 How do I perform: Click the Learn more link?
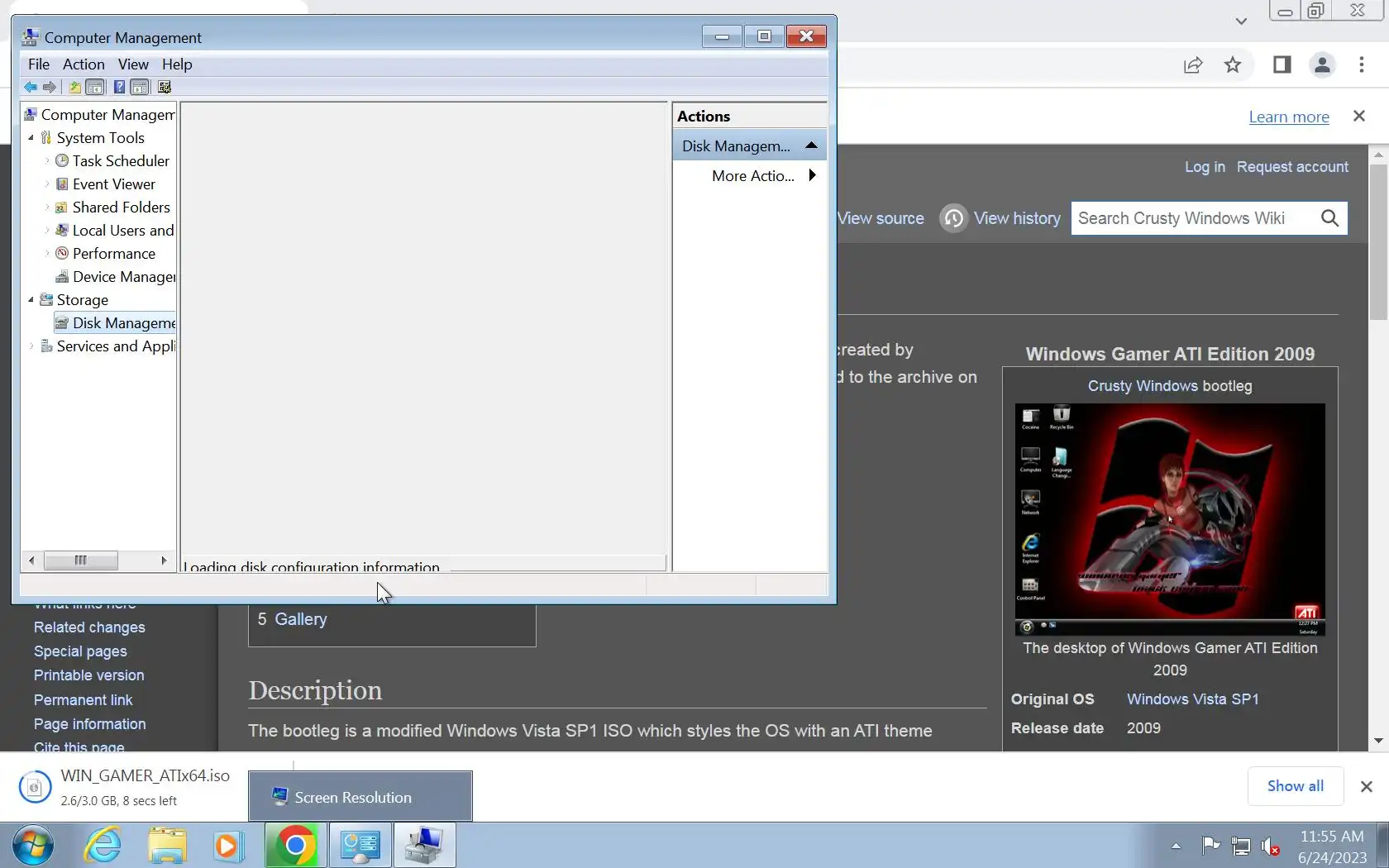[x=1289, y=117]
